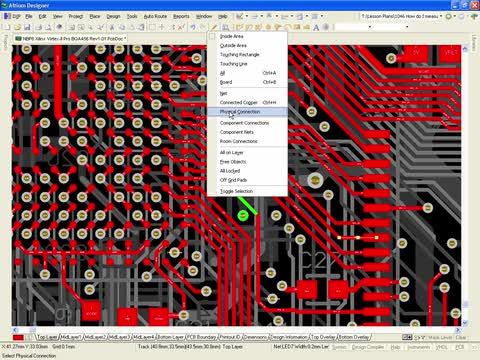The width and height of the screenshot is (480, 360).
Task: Click the Interactive Routing pencil icon
Action: pos(214,27)
